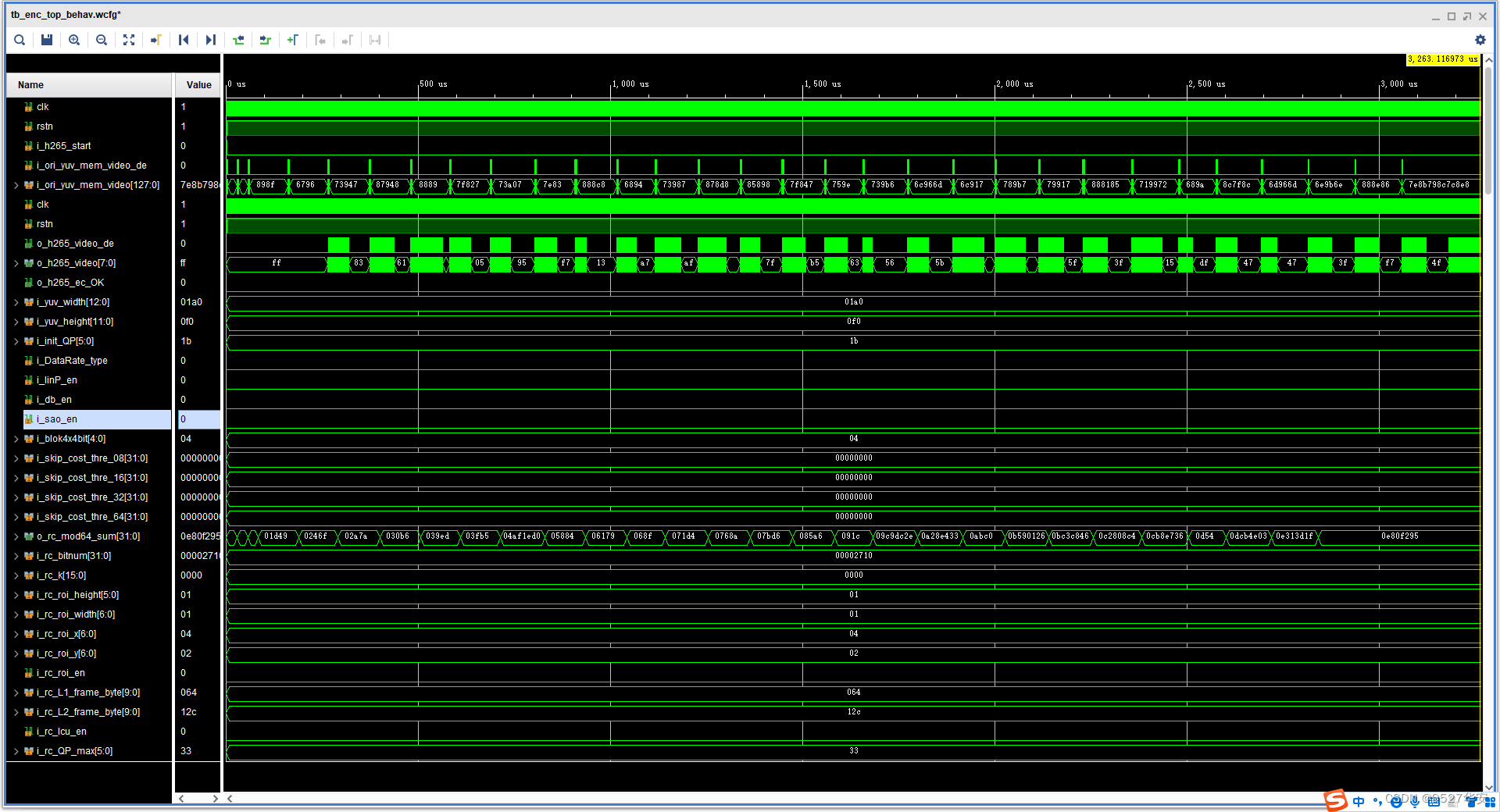Expand o_h265_video[7:0] signal bus
Screen dimensions: 1500x812
(x=16, y=263)
